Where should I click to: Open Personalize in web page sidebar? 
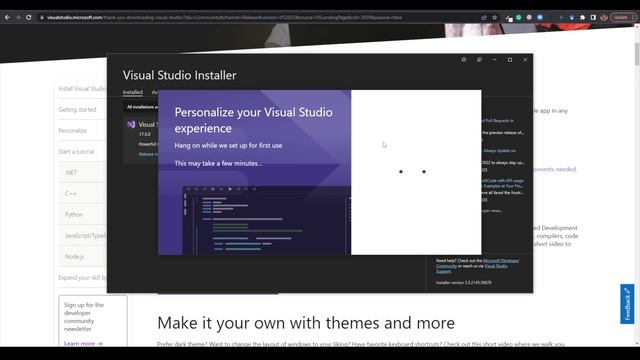[73, 131]
